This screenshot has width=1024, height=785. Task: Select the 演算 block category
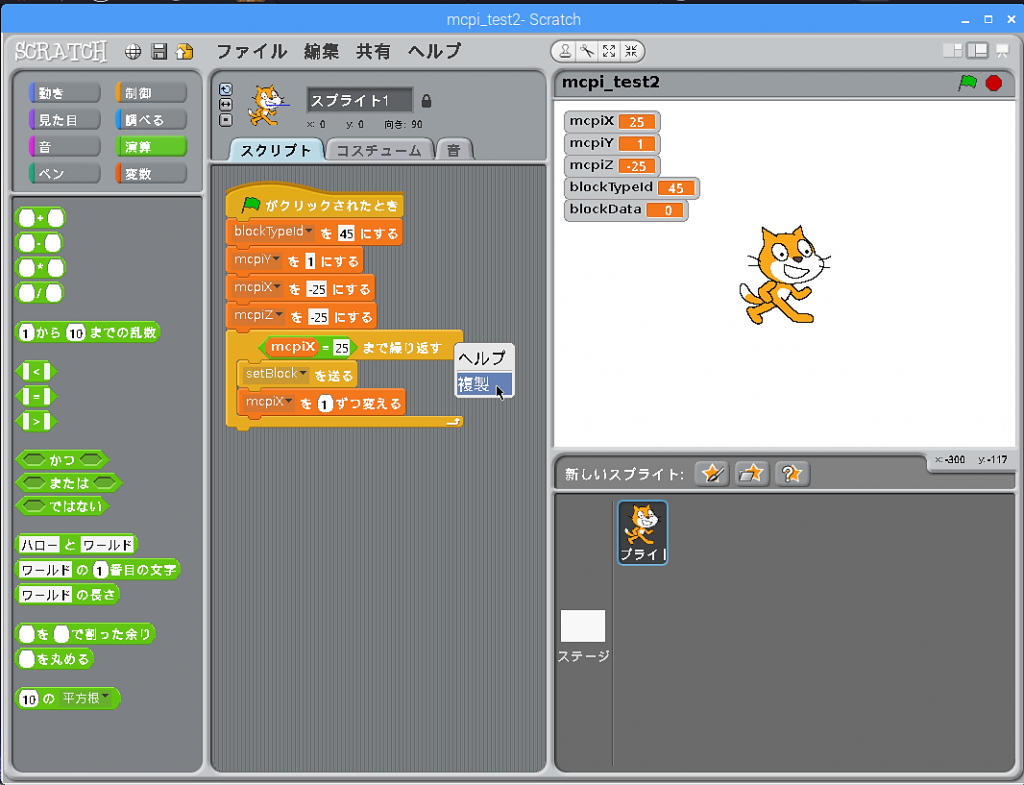[151, 146]
